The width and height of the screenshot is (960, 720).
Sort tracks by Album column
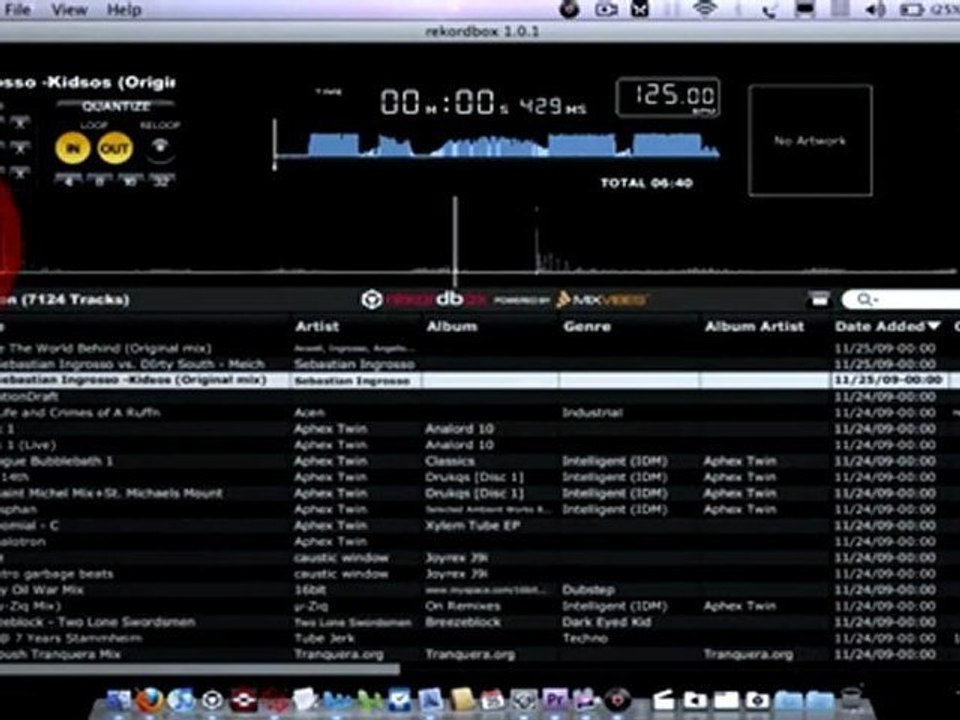click(x=451, y=326)
